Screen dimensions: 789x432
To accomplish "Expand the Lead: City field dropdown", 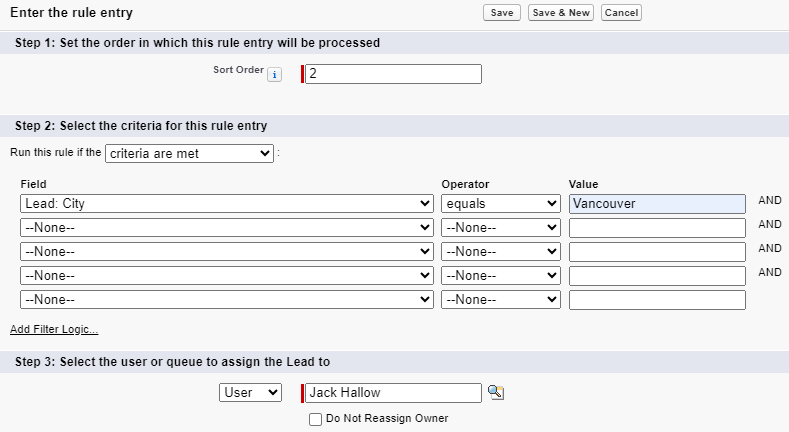I will 227,204.
